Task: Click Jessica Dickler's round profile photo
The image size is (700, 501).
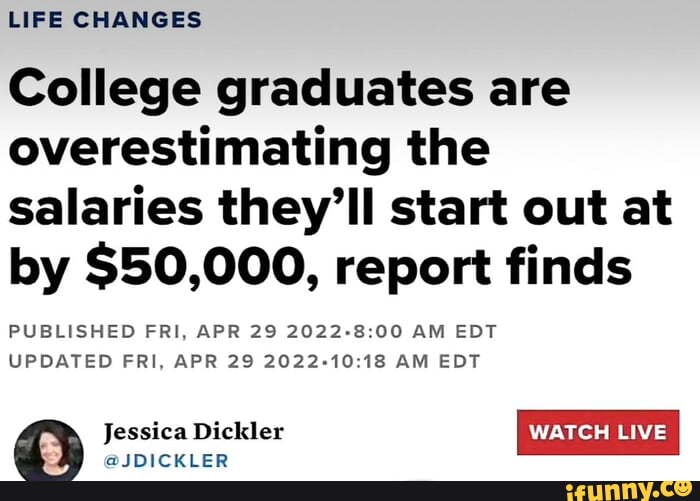Action: pos(45,447)
